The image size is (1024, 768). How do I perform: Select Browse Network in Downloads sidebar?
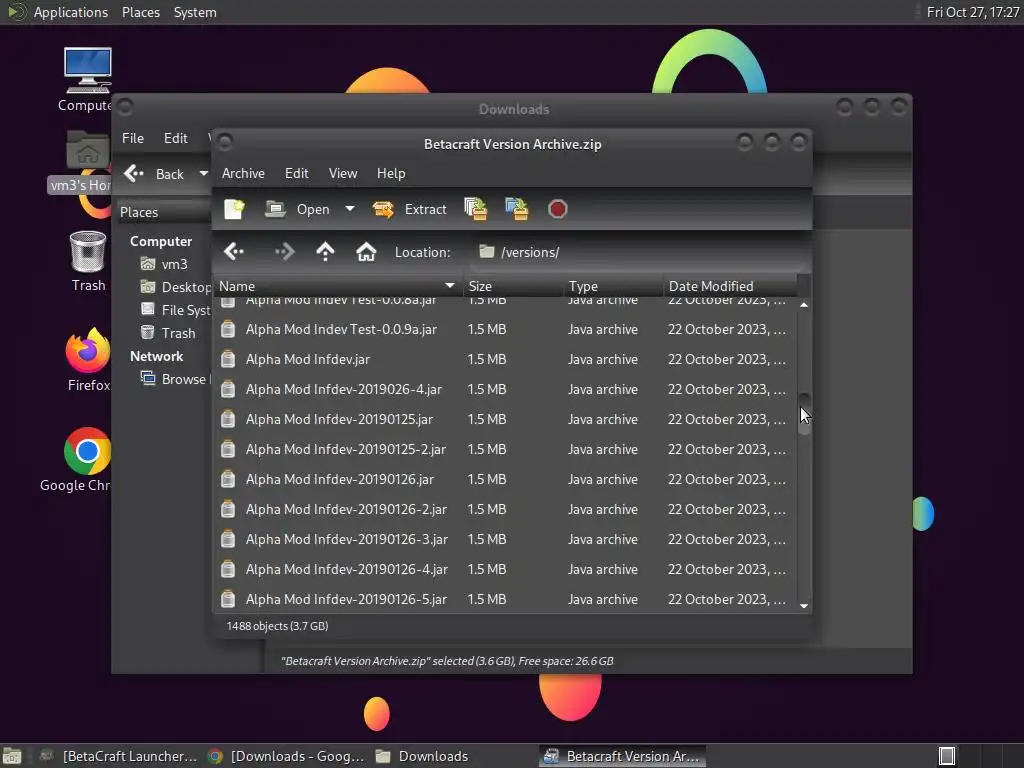point(176,379)
